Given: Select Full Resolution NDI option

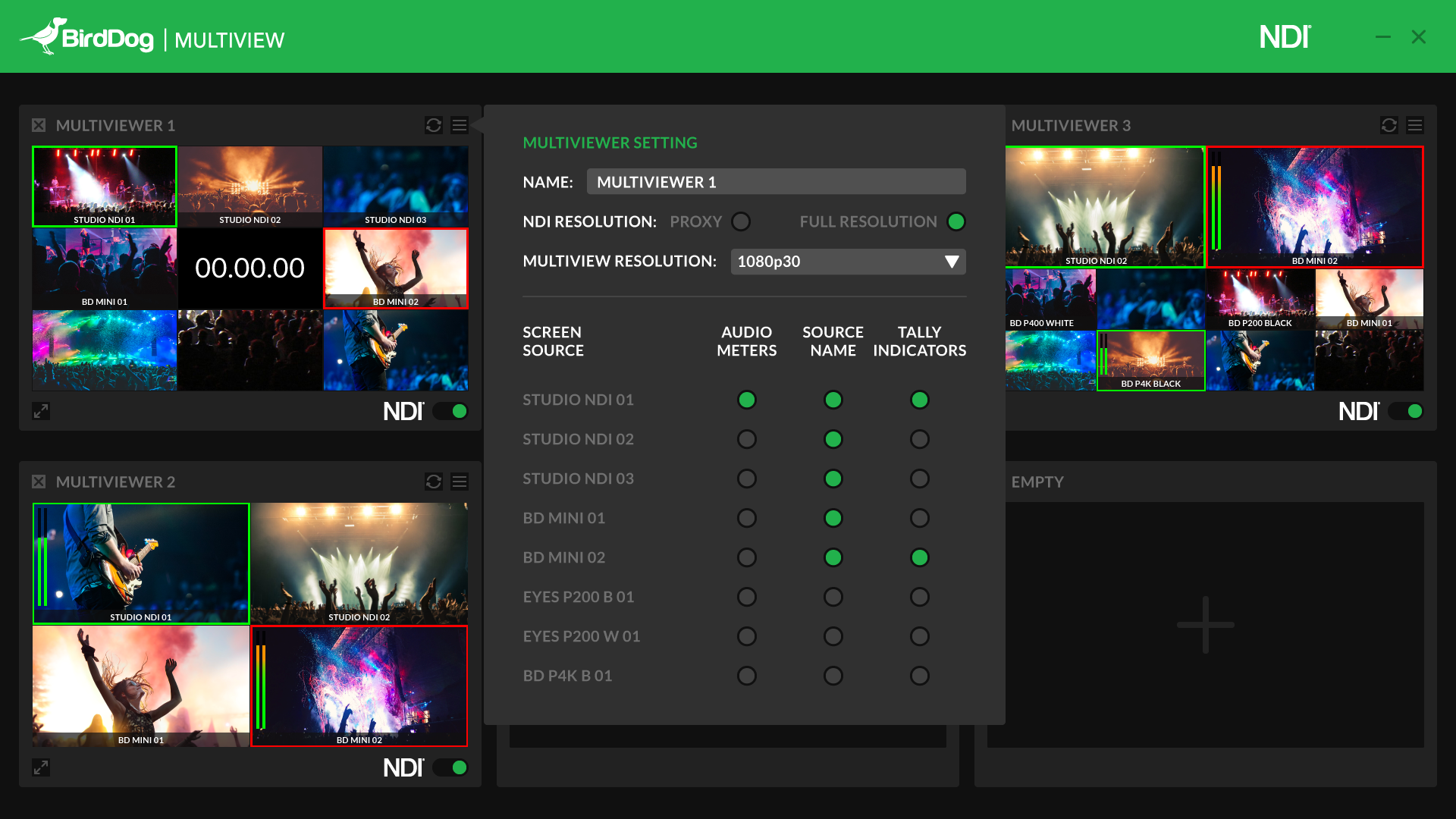Looking at the screenshot, I should pyautogui.click(x=956, y=221).
